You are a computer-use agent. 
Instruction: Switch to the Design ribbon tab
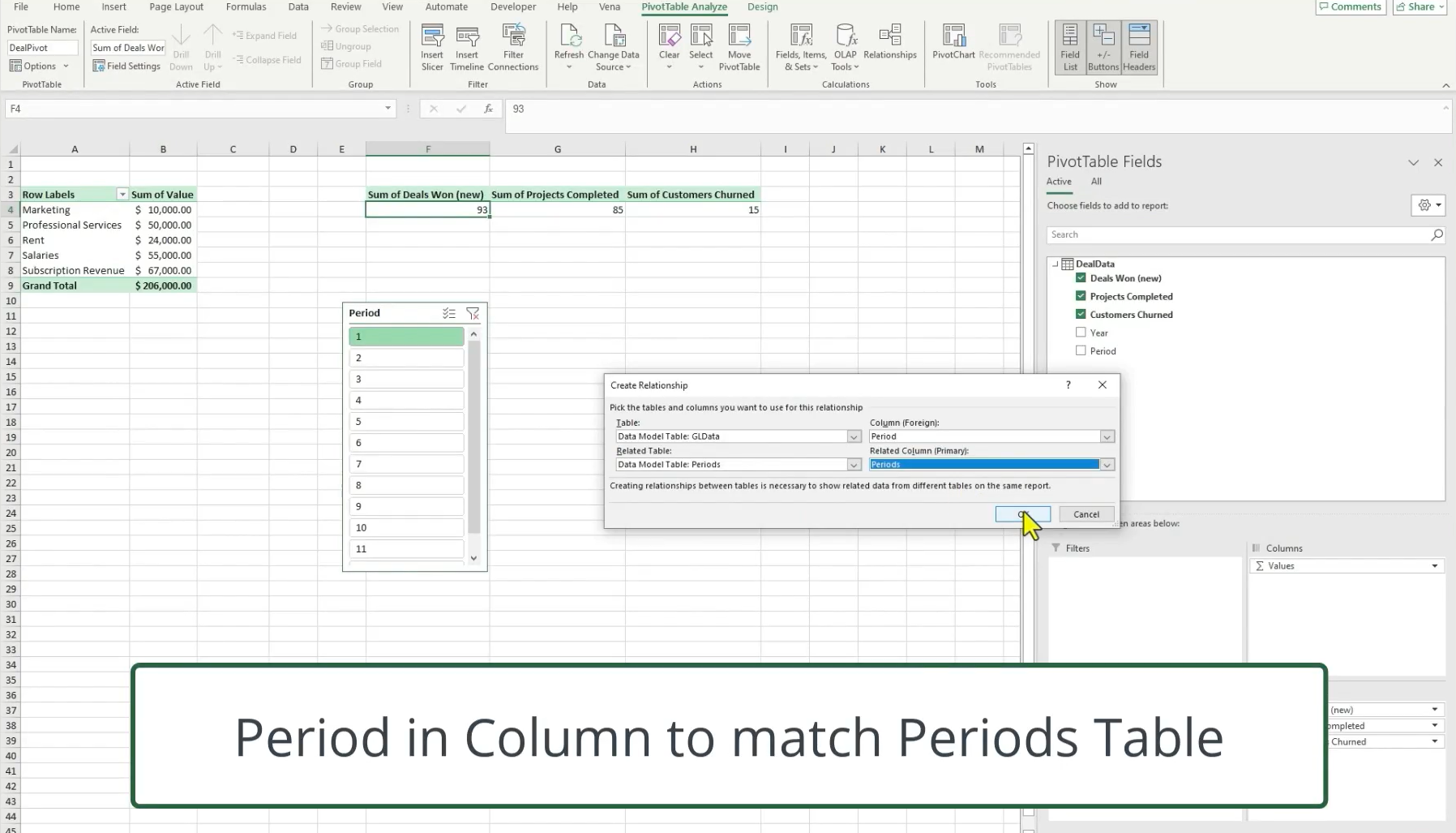(762, 6)
